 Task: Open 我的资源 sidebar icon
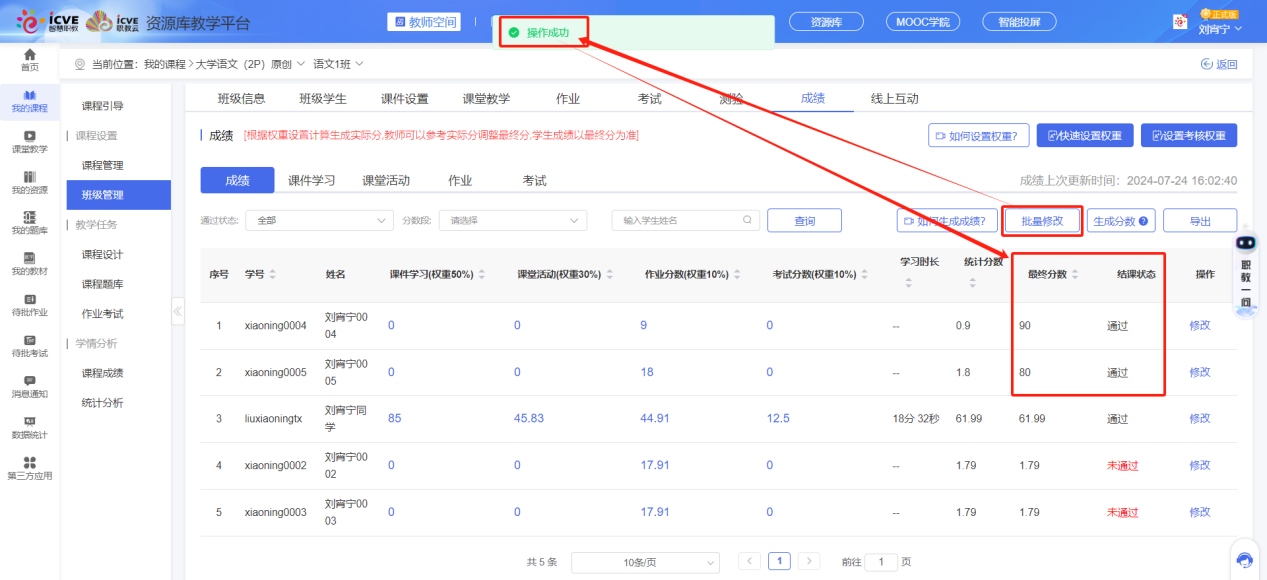tap(30, 182)
